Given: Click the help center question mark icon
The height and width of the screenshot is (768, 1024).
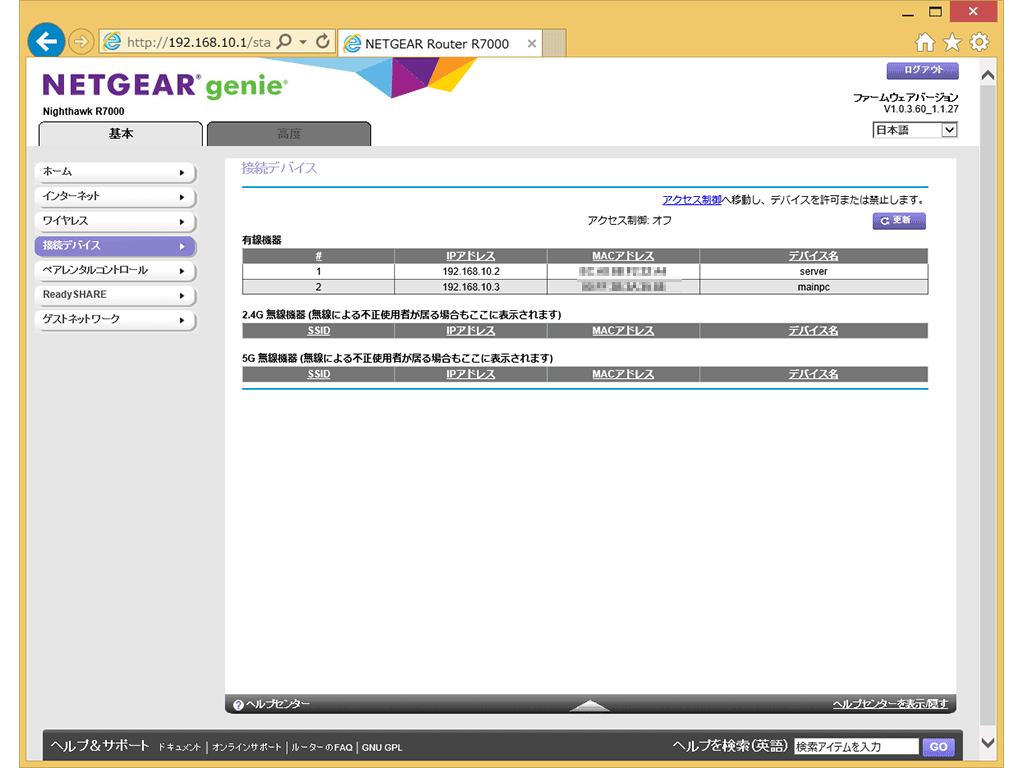Looking at the screenshot, I should (x=238, y=705).
